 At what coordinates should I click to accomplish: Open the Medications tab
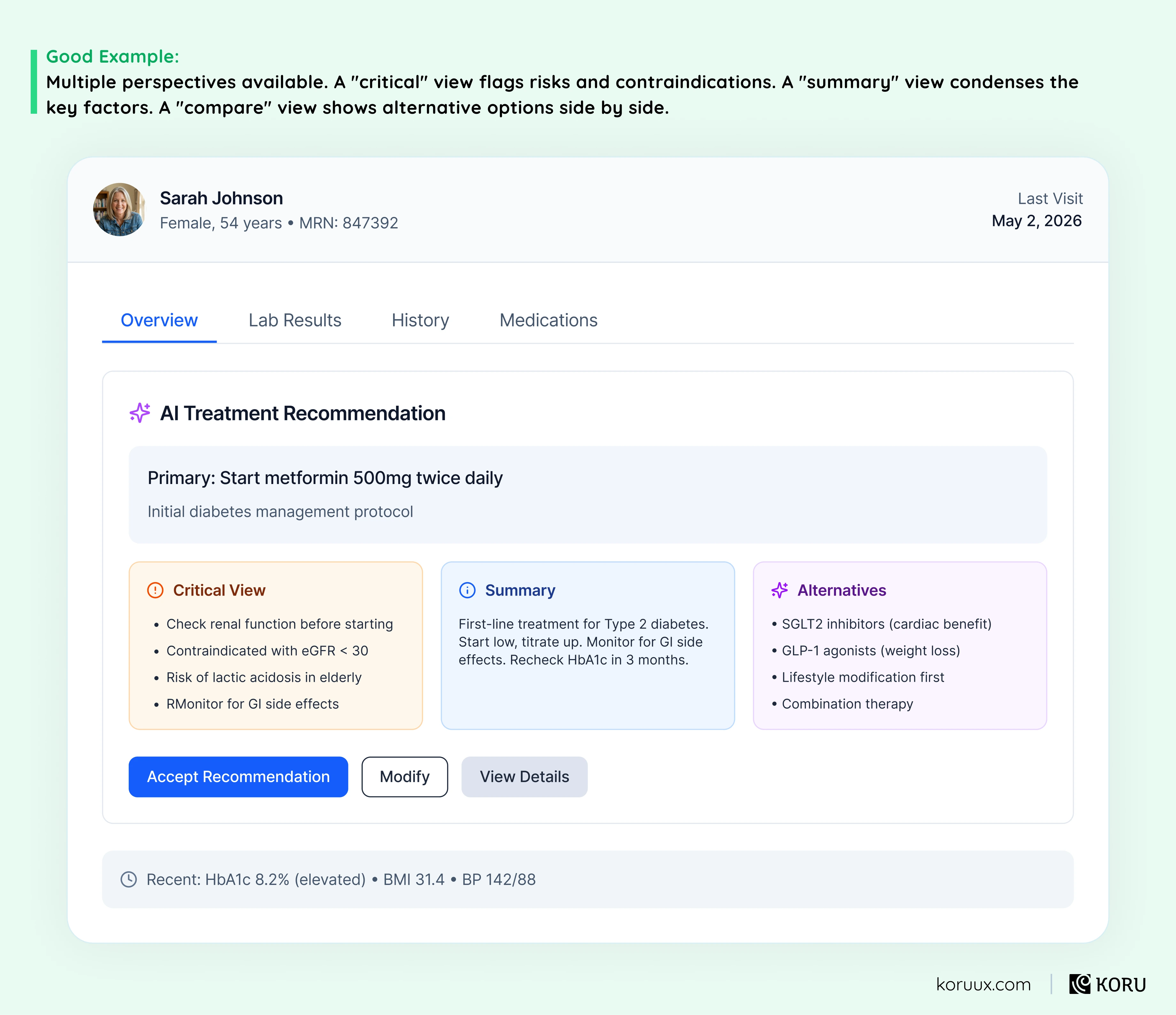pos(548,320)
